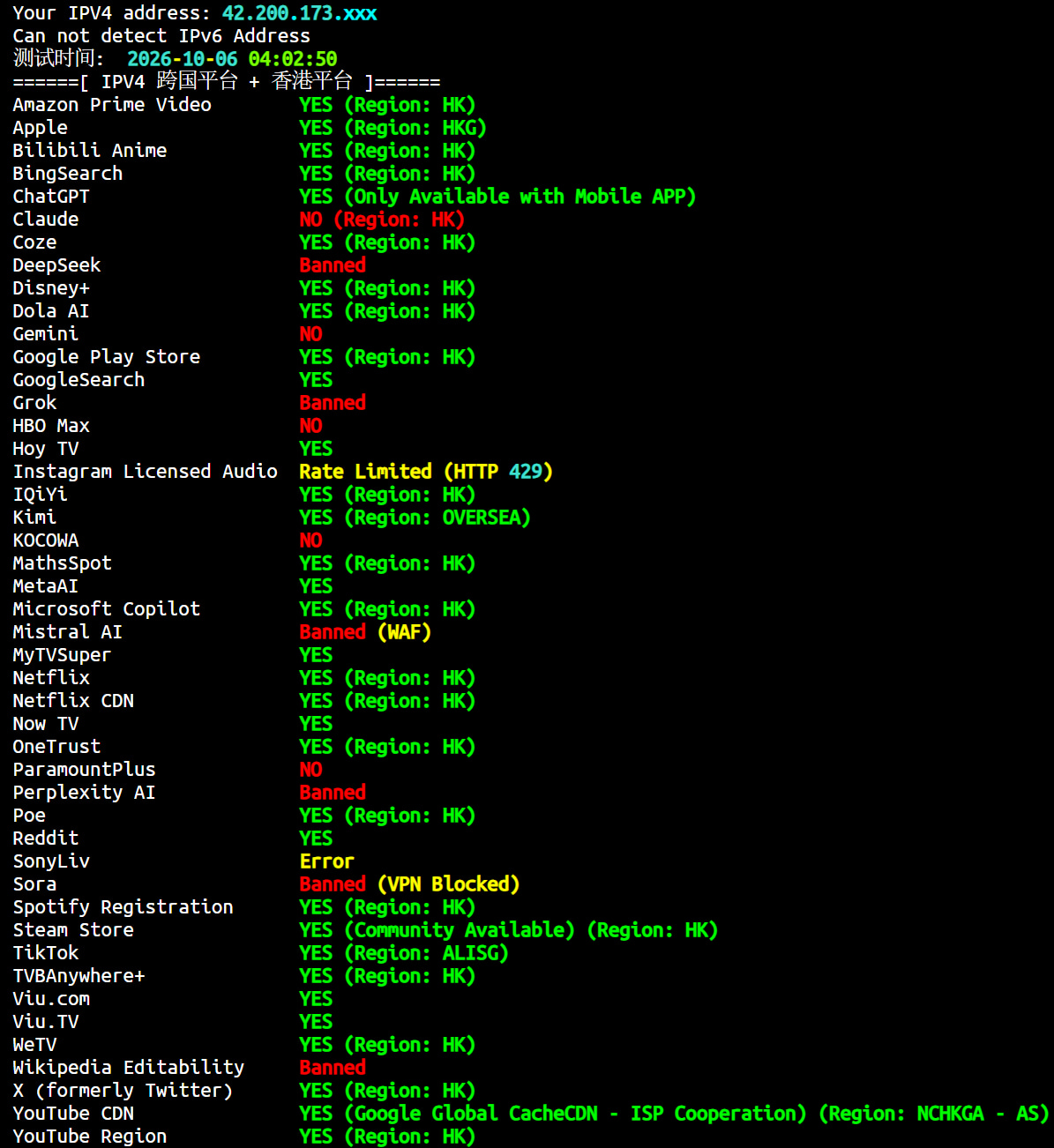
Task: Click TikTok's 'YES (Region: ALISG)' result
Action: point(404,953)
